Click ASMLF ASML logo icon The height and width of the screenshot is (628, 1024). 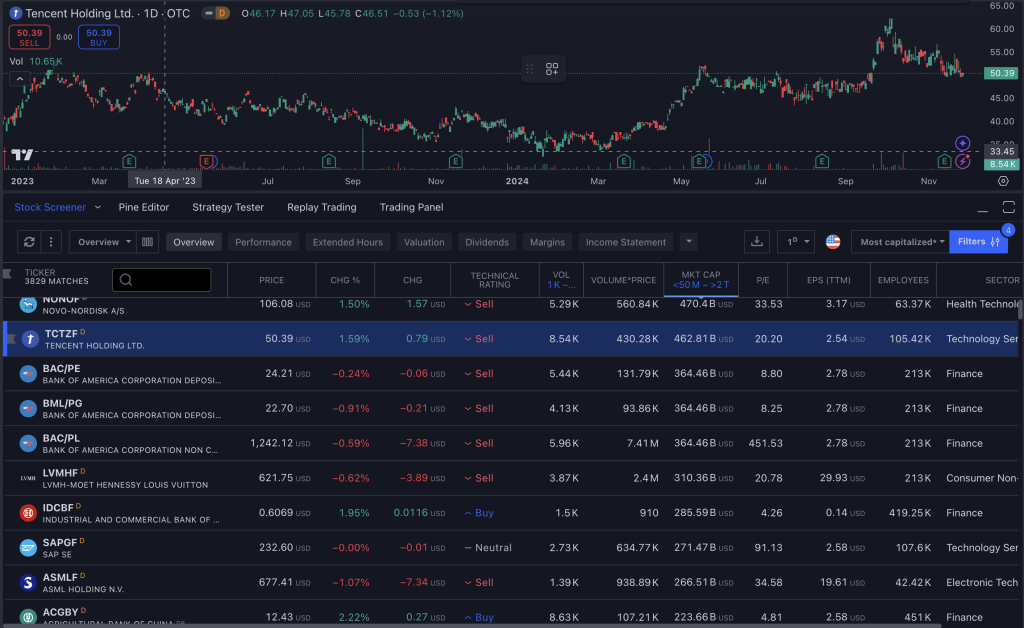(x=27, y=582)
